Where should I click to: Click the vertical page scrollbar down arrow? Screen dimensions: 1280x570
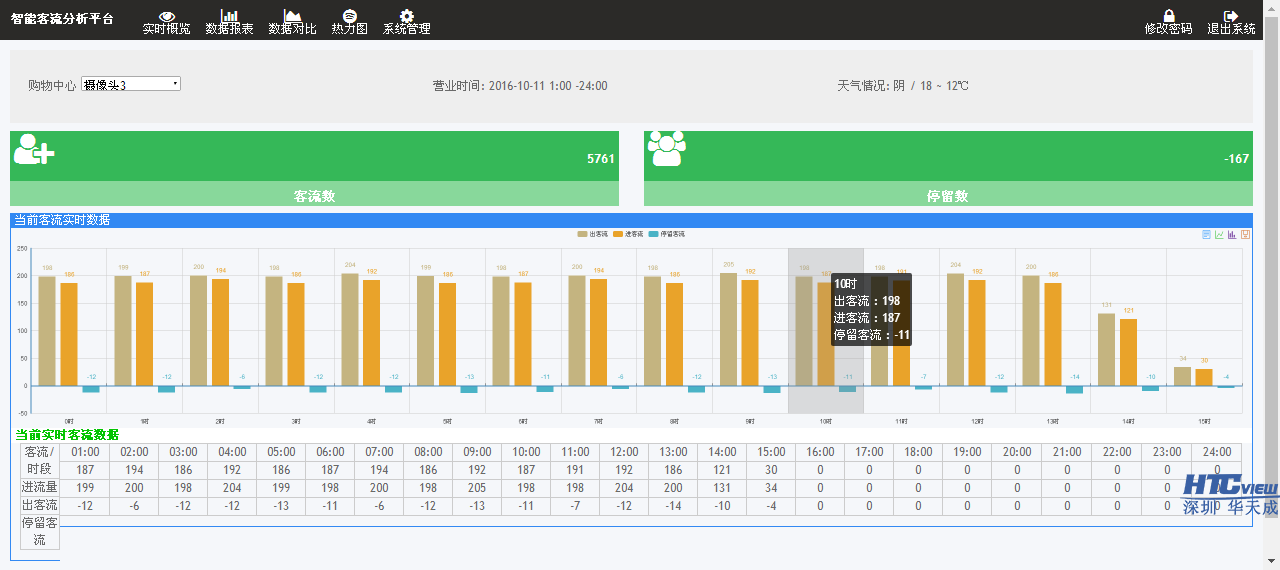tap(1271, 561)
